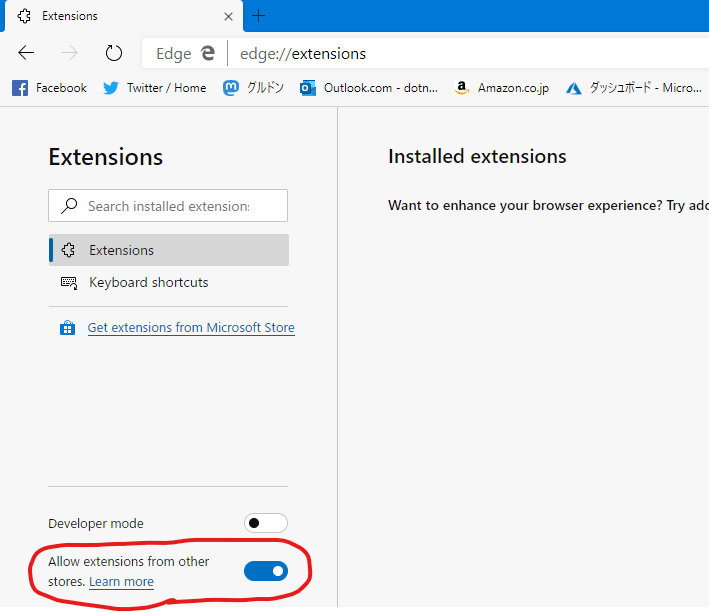Click the puzzle icon on the Extensions tab
The image size is (709, 612).
point(24,16)
